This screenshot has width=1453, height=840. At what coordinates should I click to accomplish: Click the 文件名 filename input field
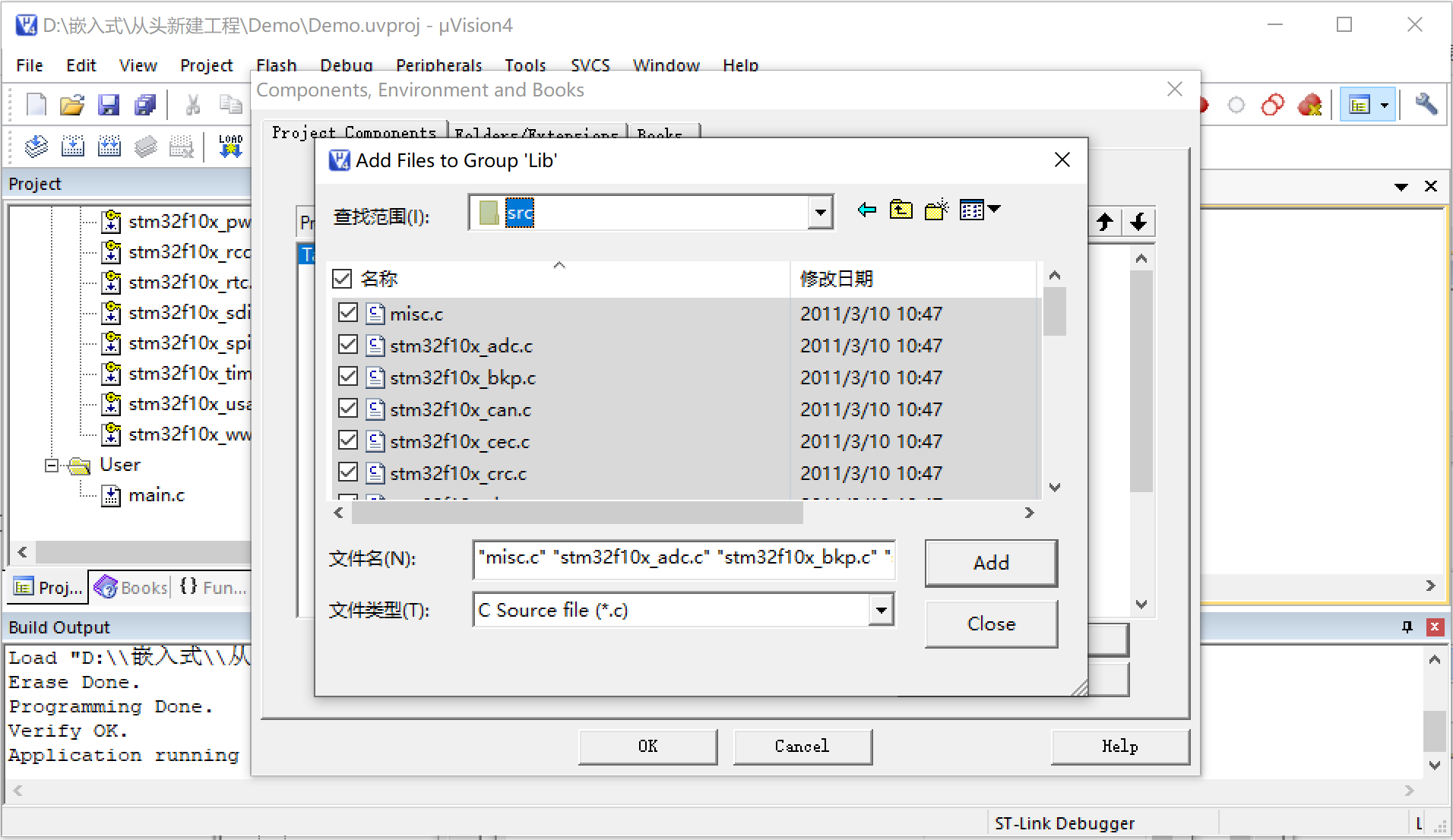[x=683, y=560]
